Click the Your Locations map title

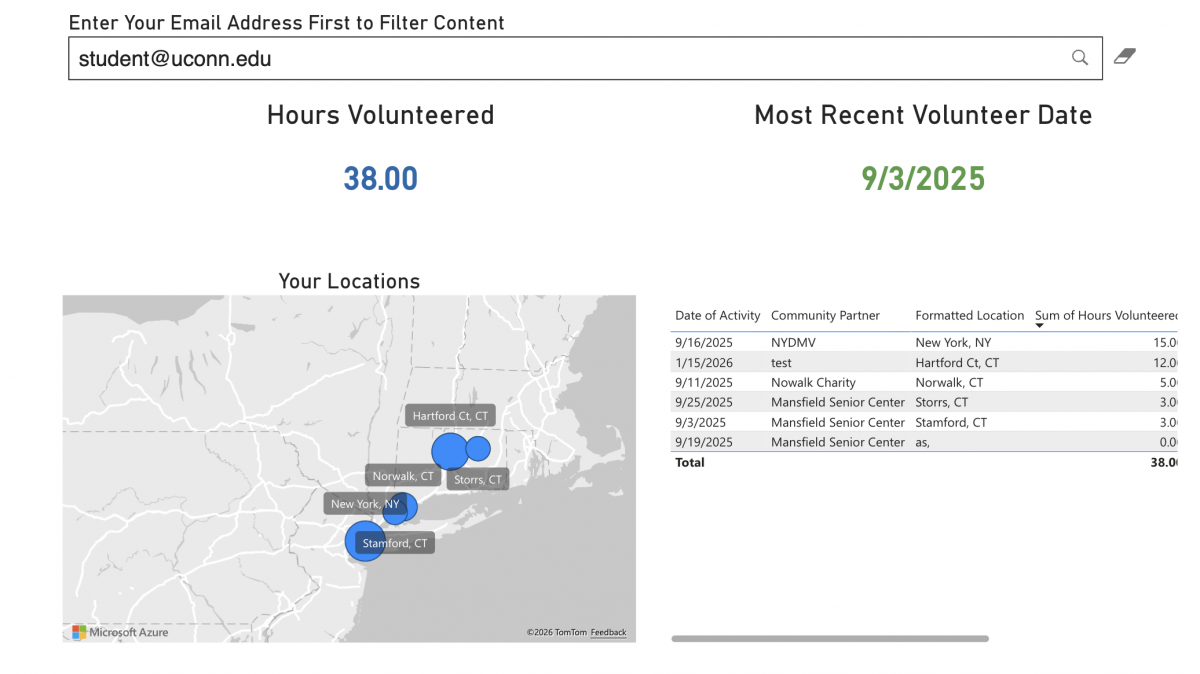pos(349,281)
